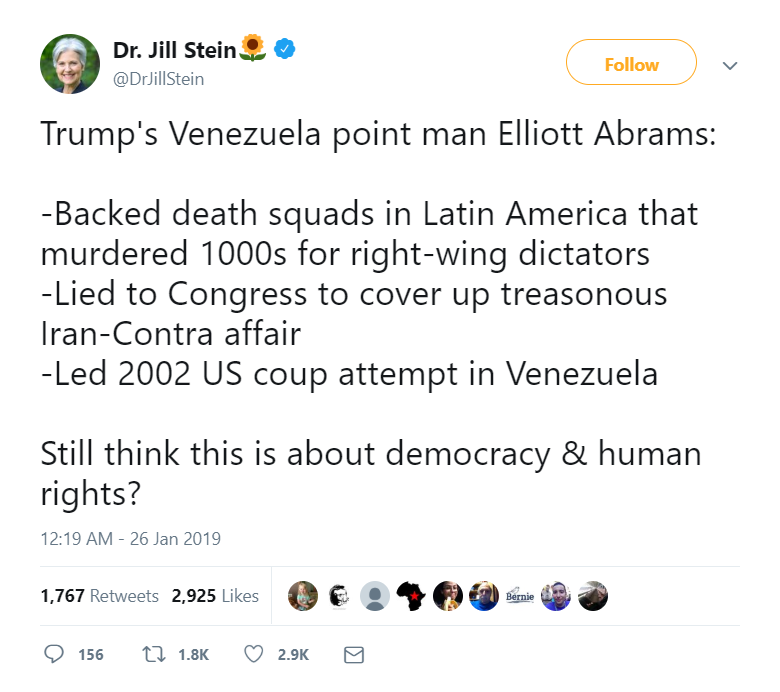Open the black-and-white sketch portrait avatar

click(x=338, y=596)
